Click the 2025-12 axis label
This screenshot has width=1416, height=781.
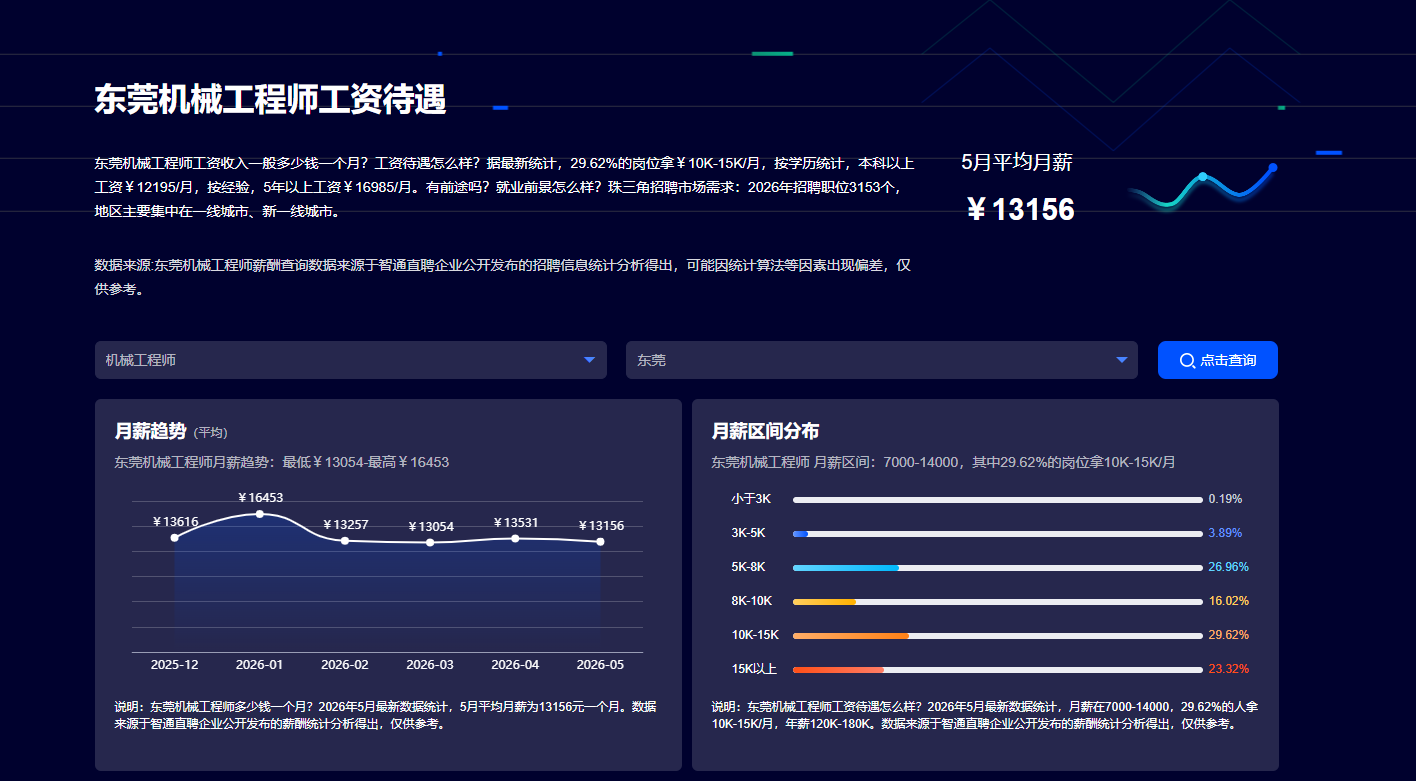(x=175, y=665)
